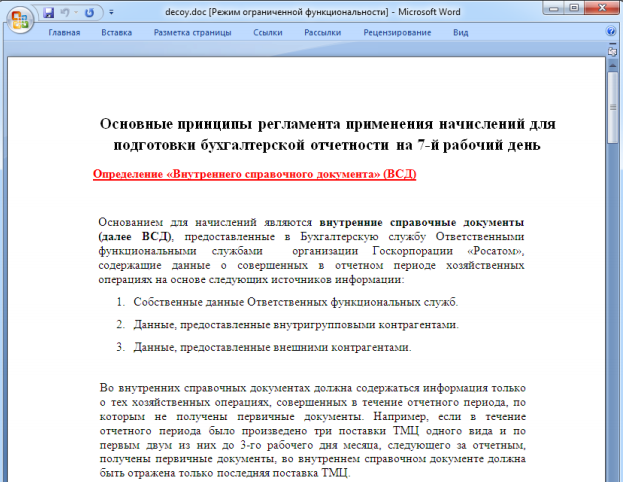Screen dimensions: 623x482
Task: Expand the Undo history dropdown arrow
Action: 76,13
